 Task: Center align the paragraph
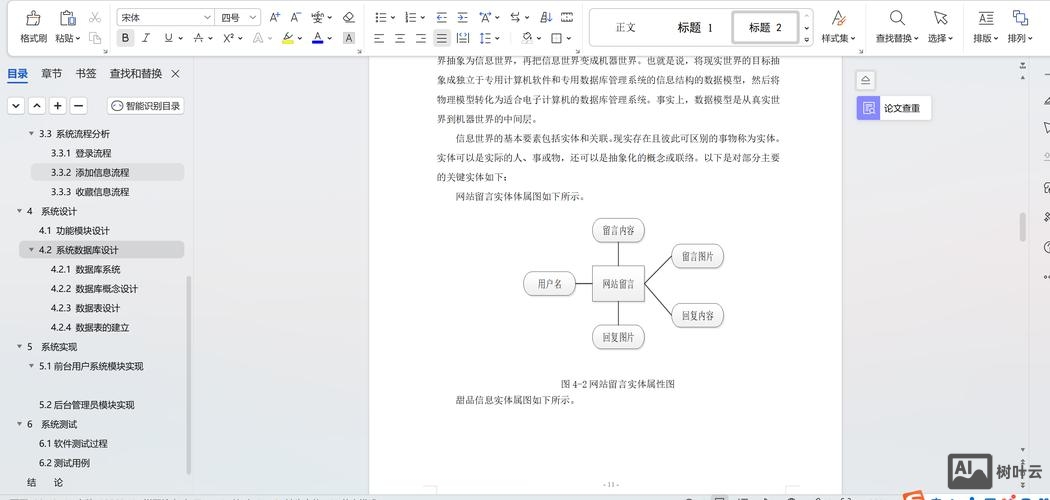tap(400, 38)
